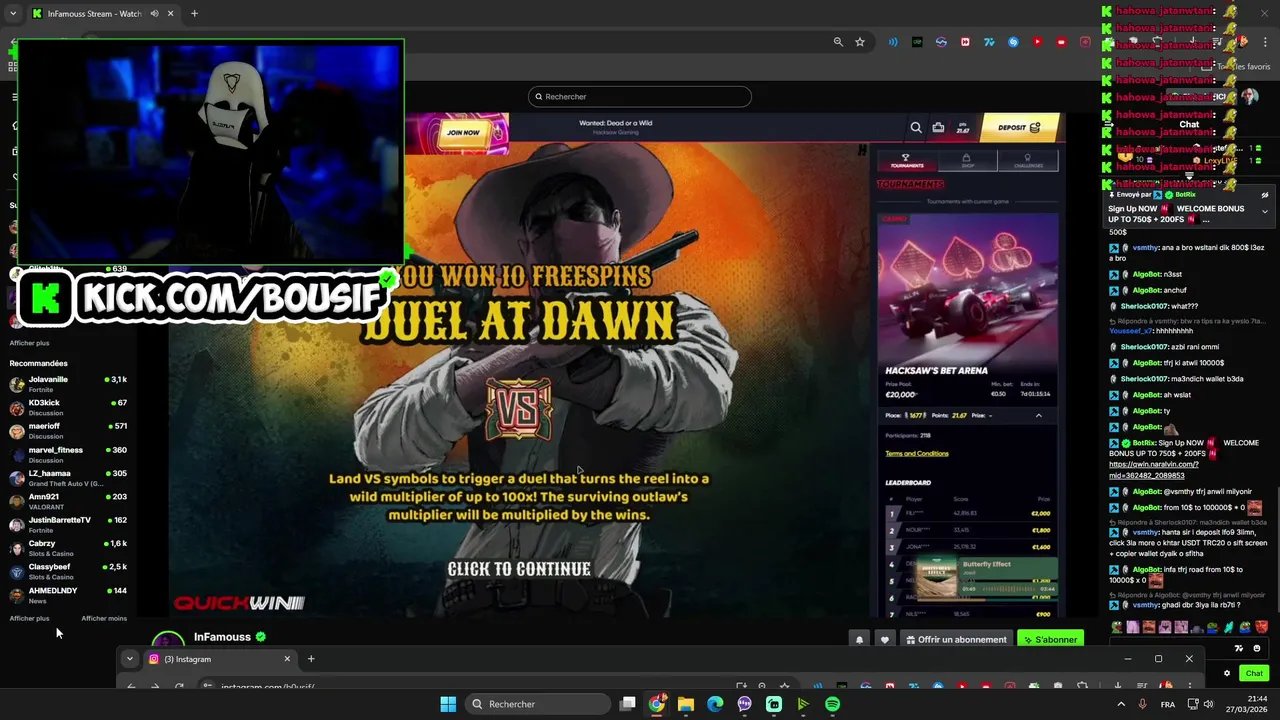Open File Explorer from the taskbar
The height and width of the screenshot is (720, 1280).
[x=686, y=704]
